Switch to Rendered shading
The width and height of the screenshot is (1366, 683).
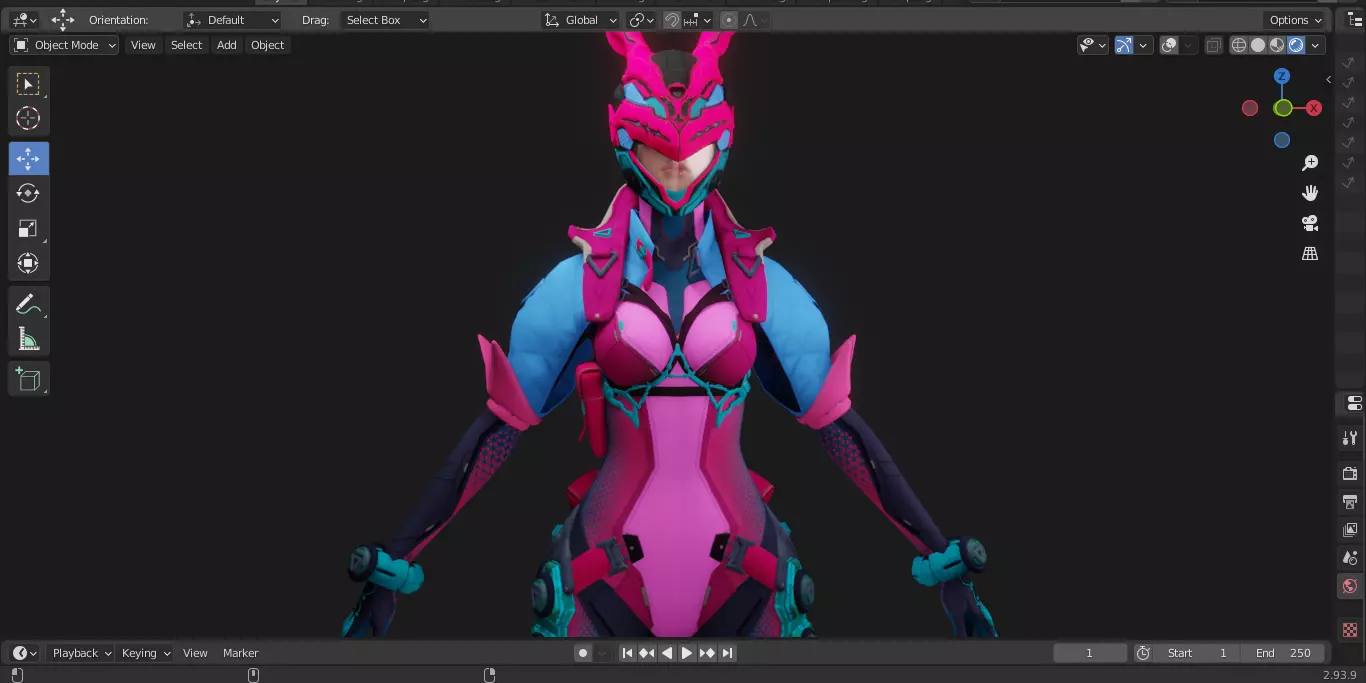(x=1296, y=45)
